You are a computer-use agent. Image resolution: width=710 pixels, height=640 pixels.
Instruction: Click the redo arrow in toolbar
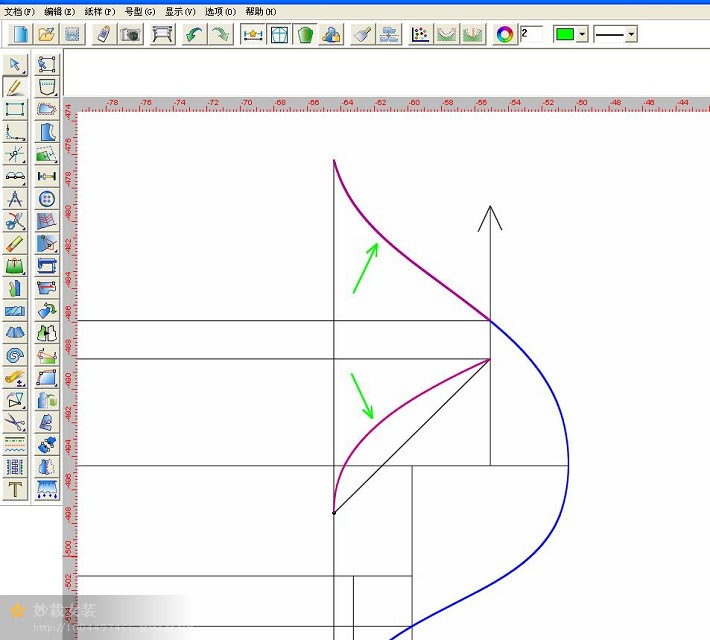(x=219, y=34)
